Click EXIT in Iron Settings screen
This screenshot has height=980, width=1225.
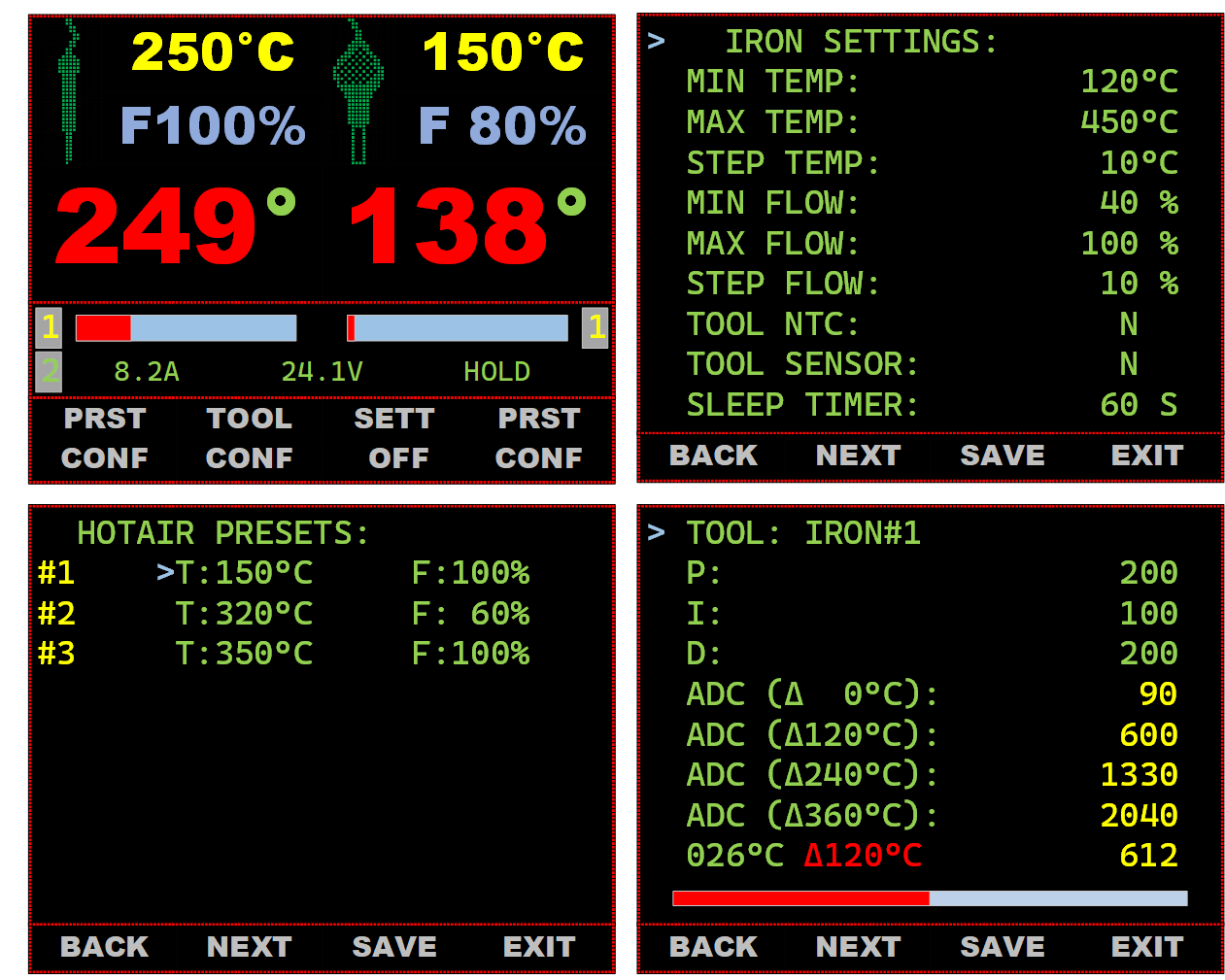(x=1147, y=456)
